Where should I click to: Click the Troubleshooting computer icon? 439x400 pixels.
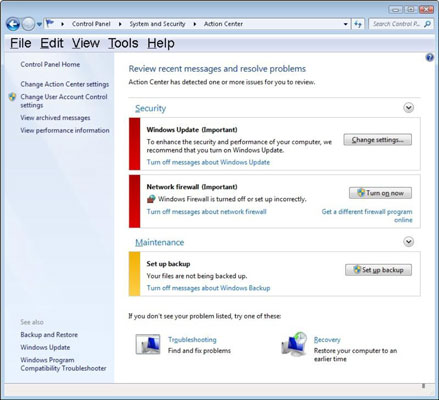148,345
